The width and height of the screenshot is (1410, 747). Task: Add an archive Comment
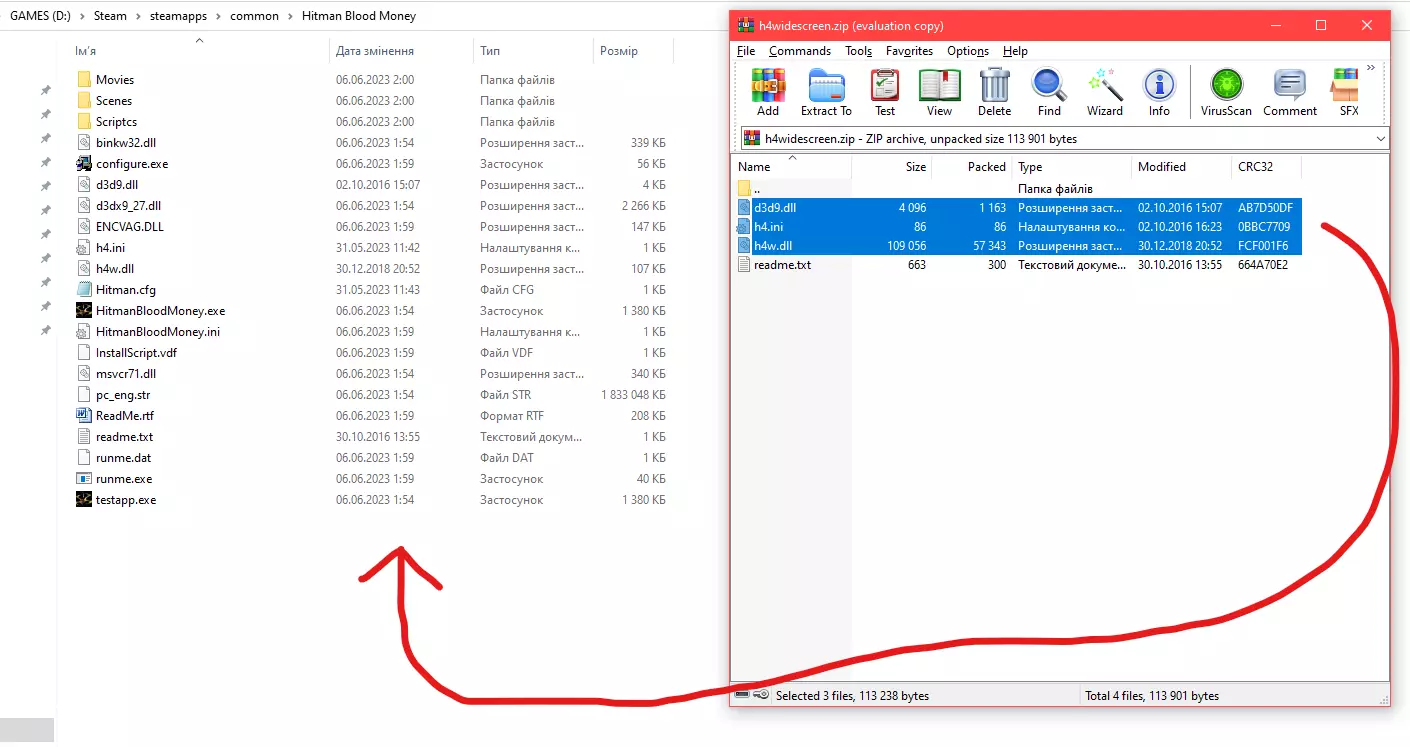[1290, 93]
